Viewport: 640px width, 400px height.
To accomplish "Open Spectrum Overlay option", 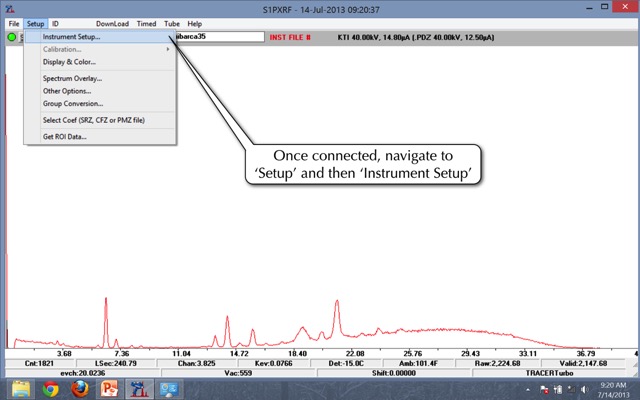I will pyautogui.click(x=72, y=78).
